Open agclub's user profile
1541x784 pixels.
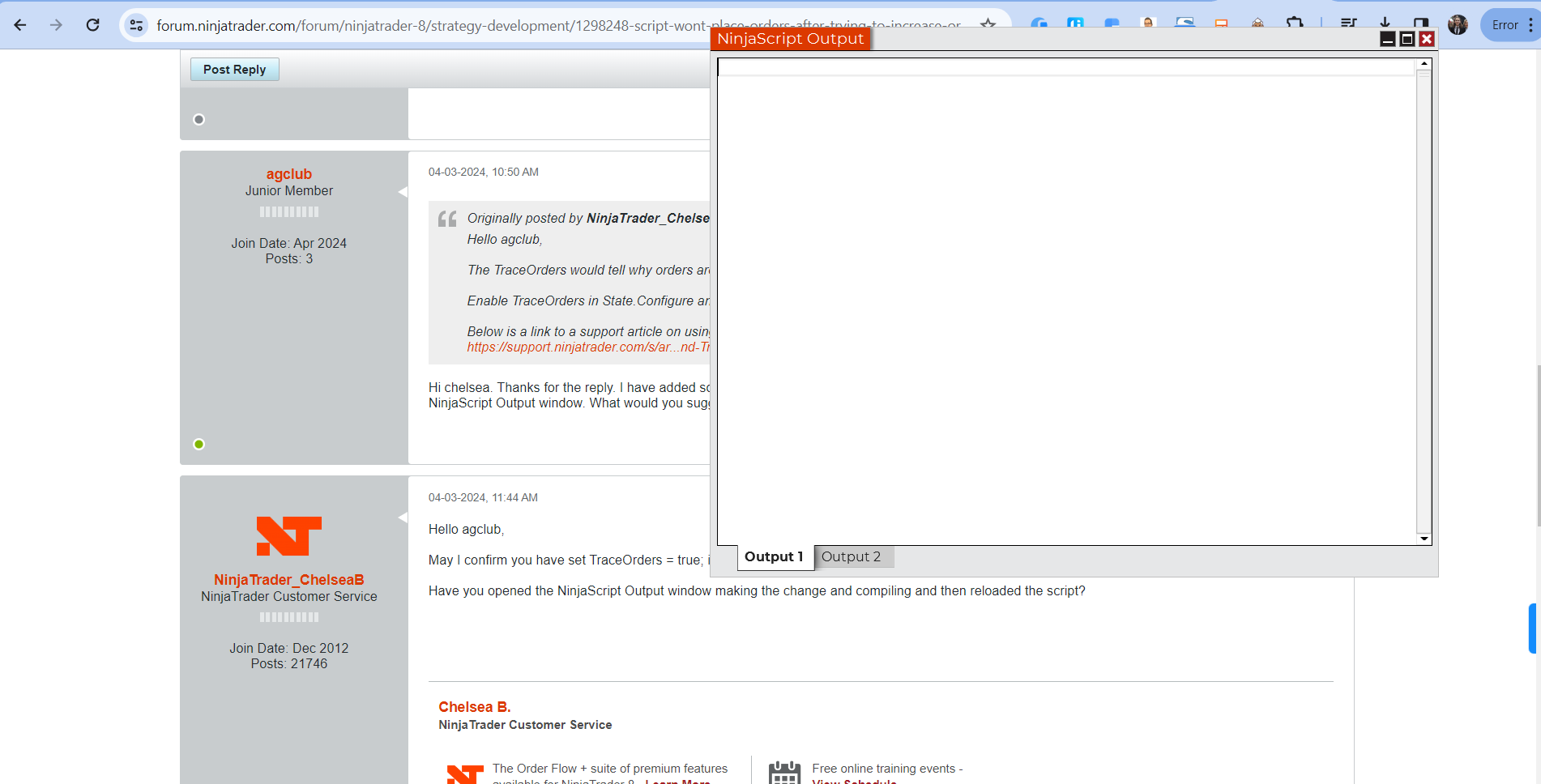pyautogui.click(x=289, y=174)
